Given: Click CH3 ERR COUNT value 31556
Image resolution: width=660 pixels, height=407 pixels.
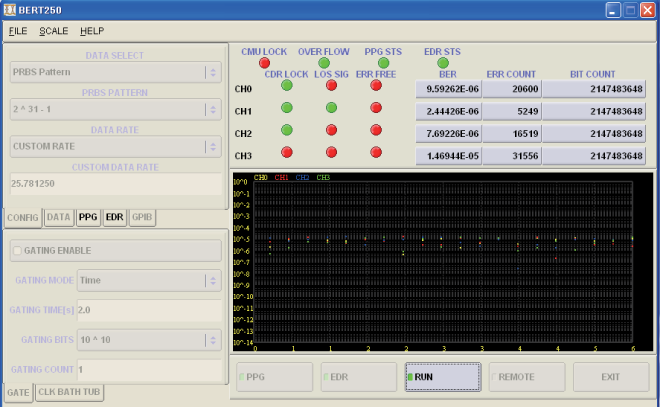Looking at the screenshot, I should pos(512,156).
